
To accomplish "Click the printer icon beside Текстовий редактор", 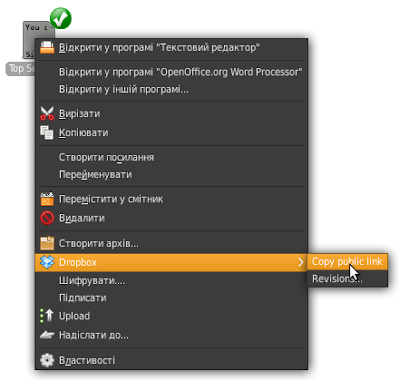I will pyautogui.click(x=47, y=47).
